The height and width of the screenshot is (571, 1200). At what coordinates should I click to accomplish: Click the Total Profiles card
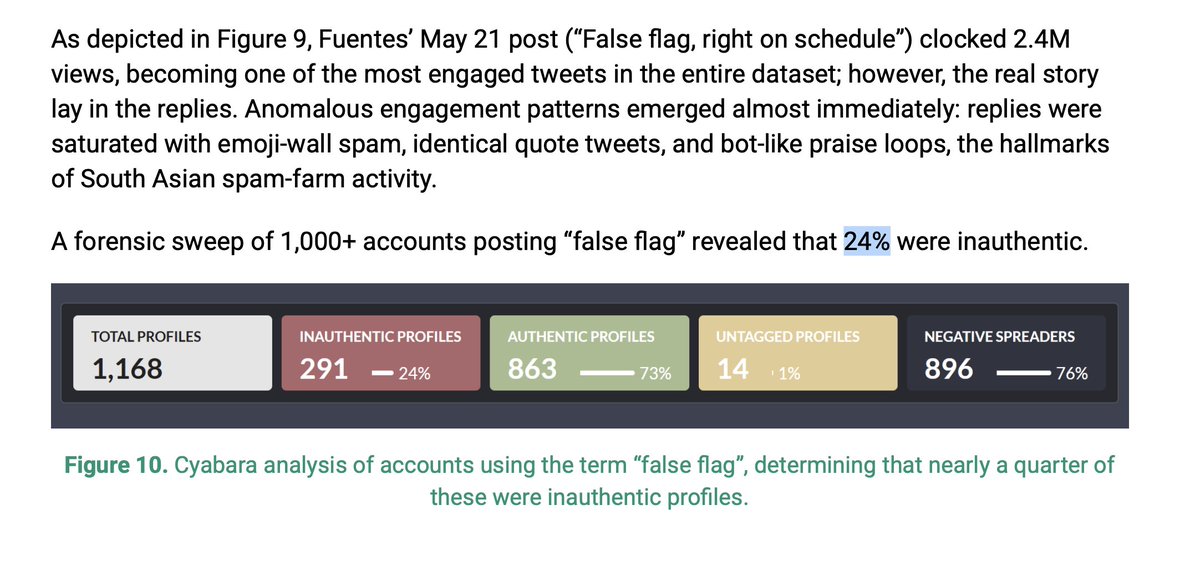172,353
